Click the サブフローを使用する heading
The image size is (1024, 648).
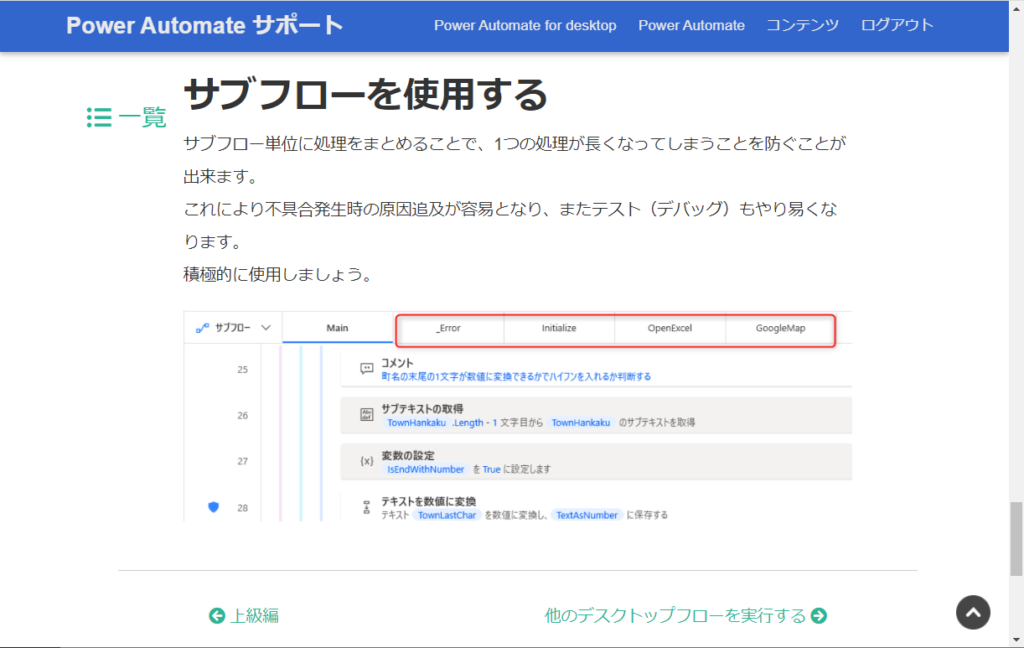click(366, 94)
